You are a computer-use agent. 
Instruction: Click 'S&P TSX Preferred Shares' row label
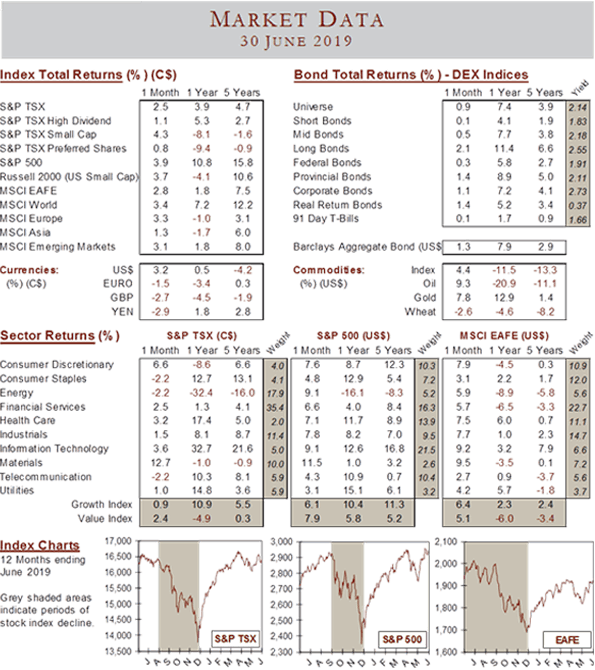click(x=63, y=149)
